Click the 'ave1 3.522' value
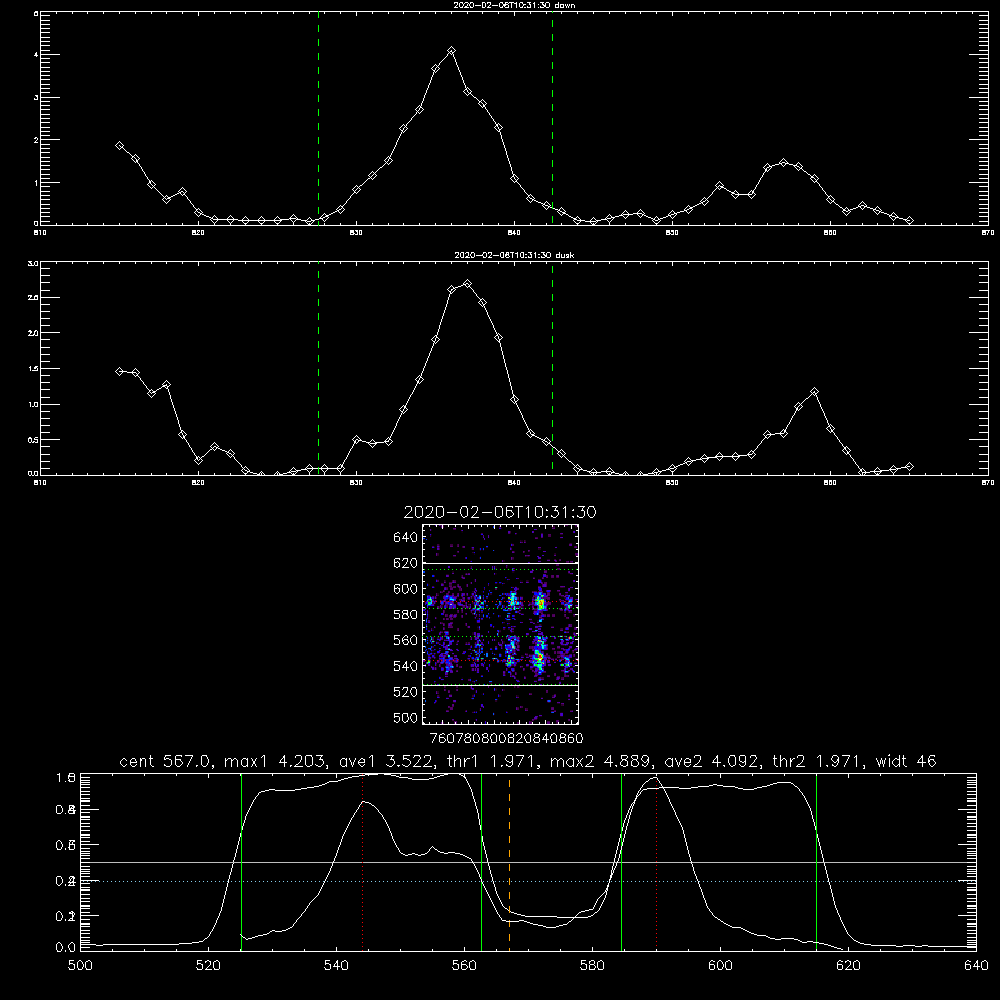Screen dimensions: 1000x1000 tap(386, 761)
